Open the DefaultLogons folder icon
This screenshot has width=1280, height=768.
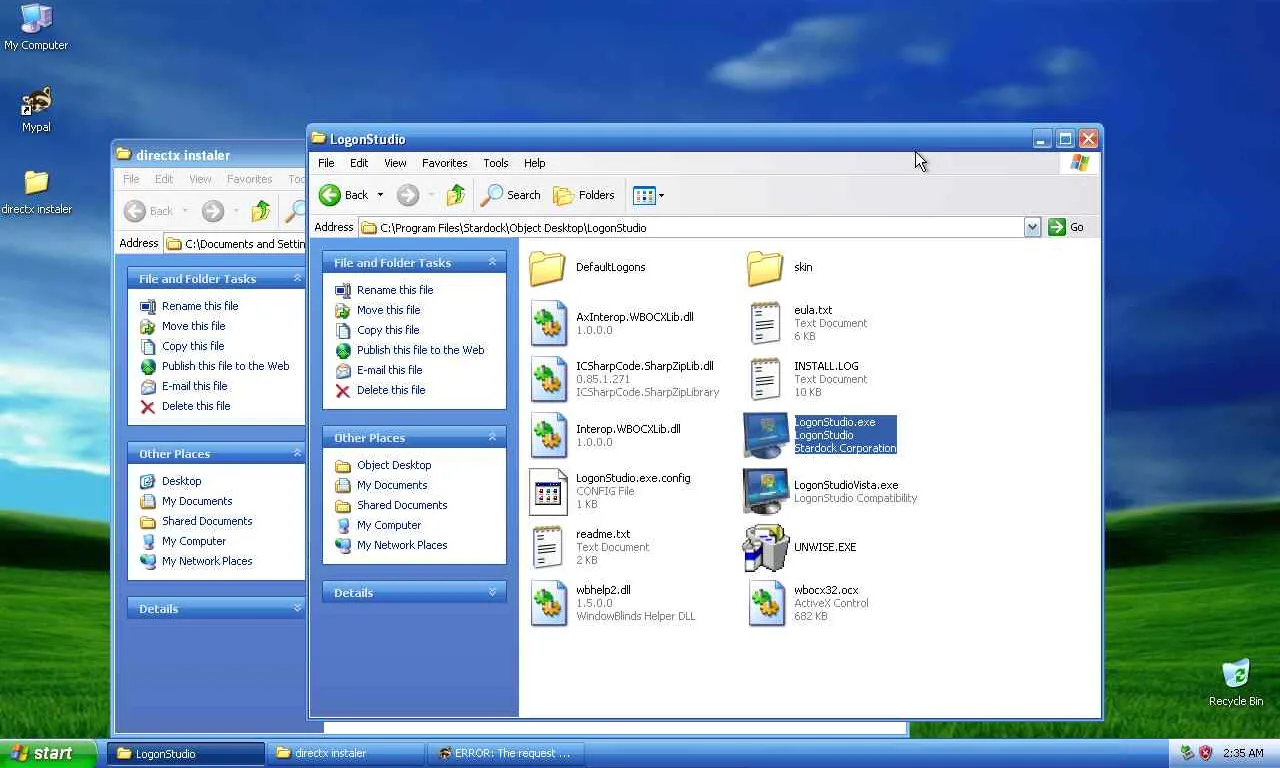(547, 267)
